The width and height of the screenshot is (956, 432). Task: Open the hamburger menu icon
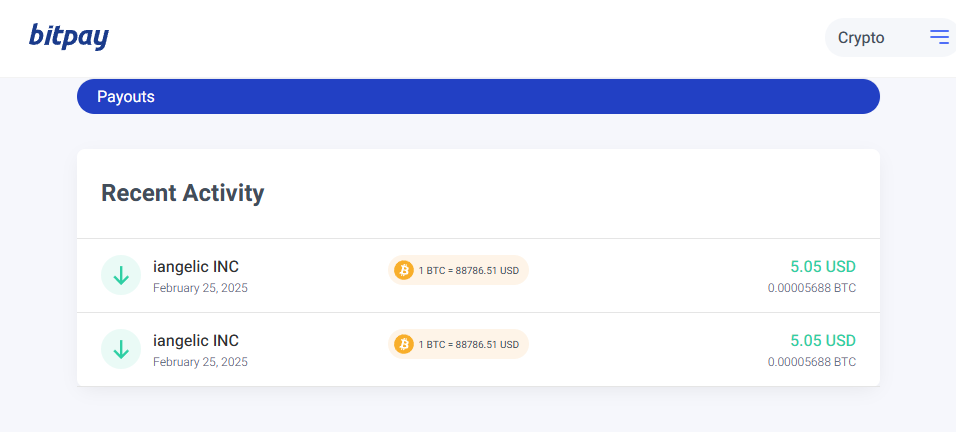(939, 37)
